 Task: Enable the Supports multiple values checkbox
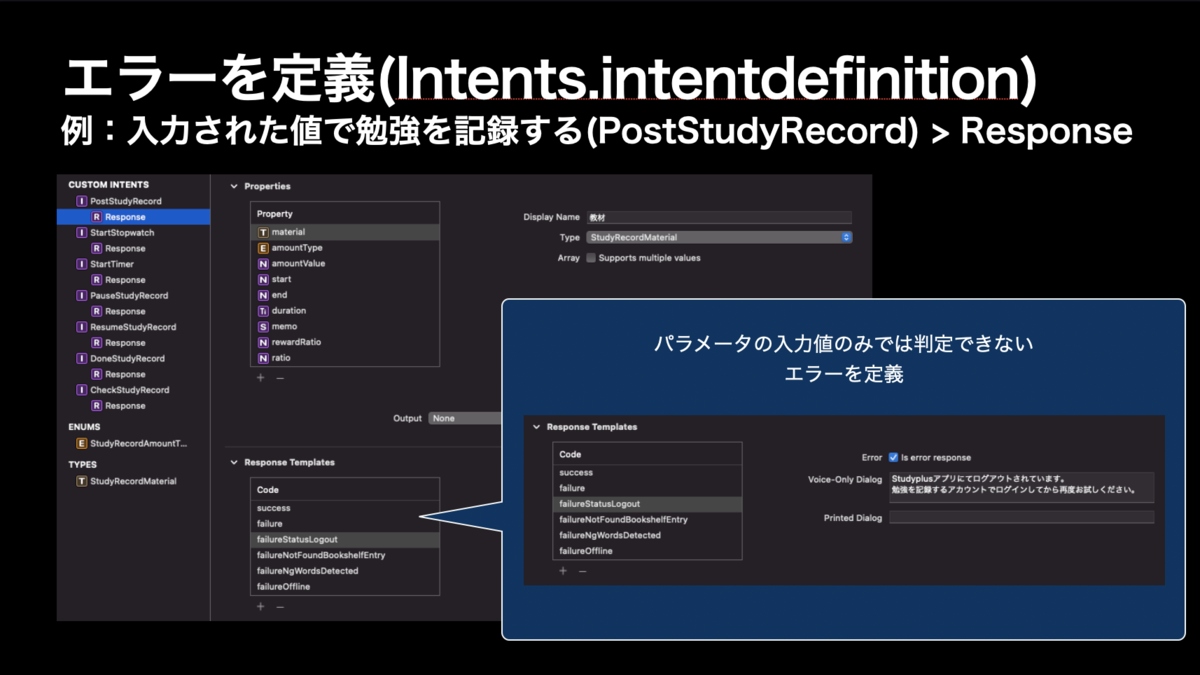592,258
